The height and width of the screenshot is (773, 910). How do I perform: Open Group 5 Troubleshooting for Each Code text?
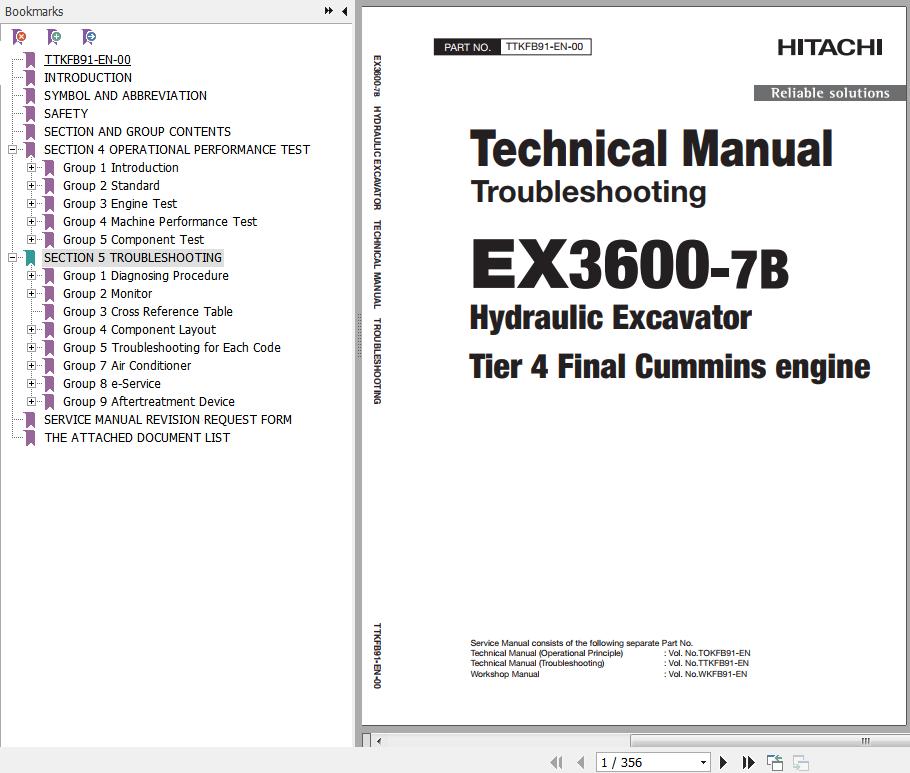(x=172, y=348)
